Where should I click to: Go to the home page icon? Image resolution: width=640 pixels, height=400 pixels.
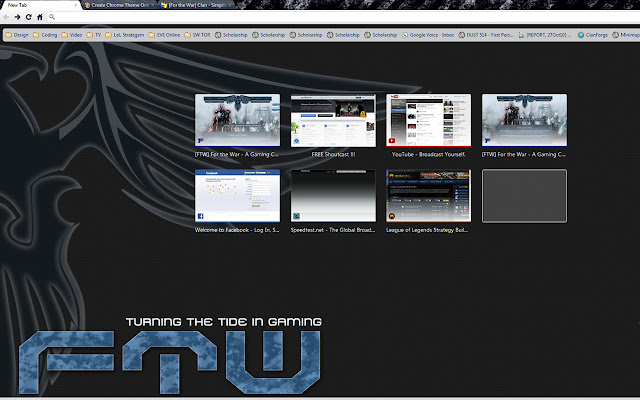tap(39, 17)
